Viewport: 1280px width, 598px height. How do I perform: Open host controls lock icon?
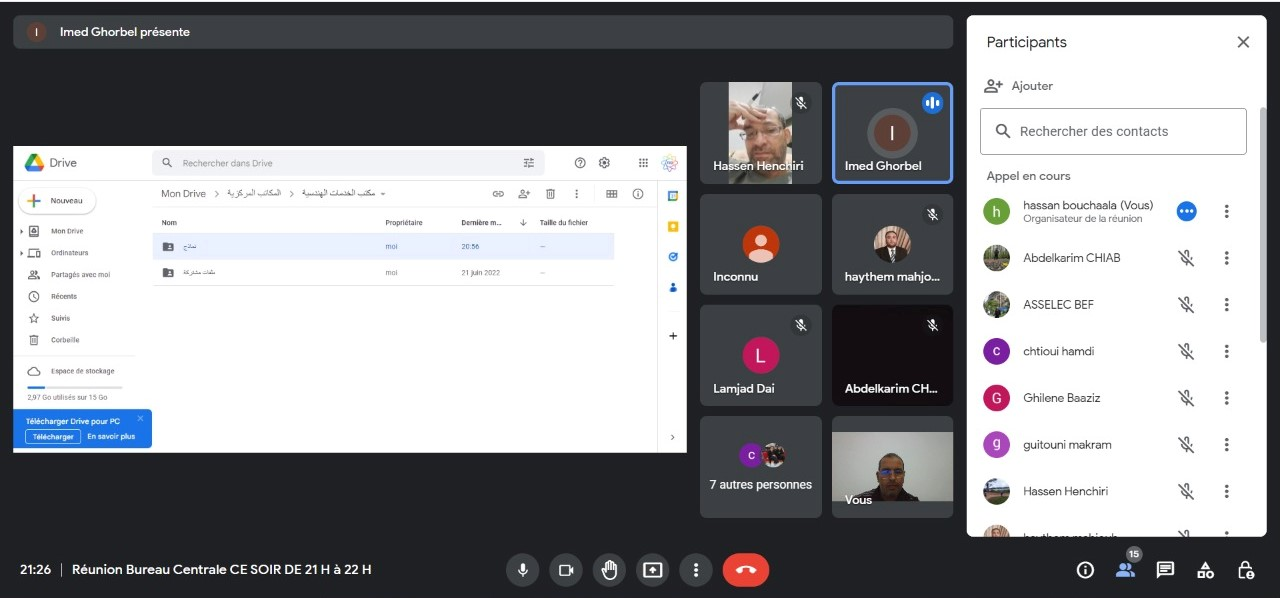1245,570
